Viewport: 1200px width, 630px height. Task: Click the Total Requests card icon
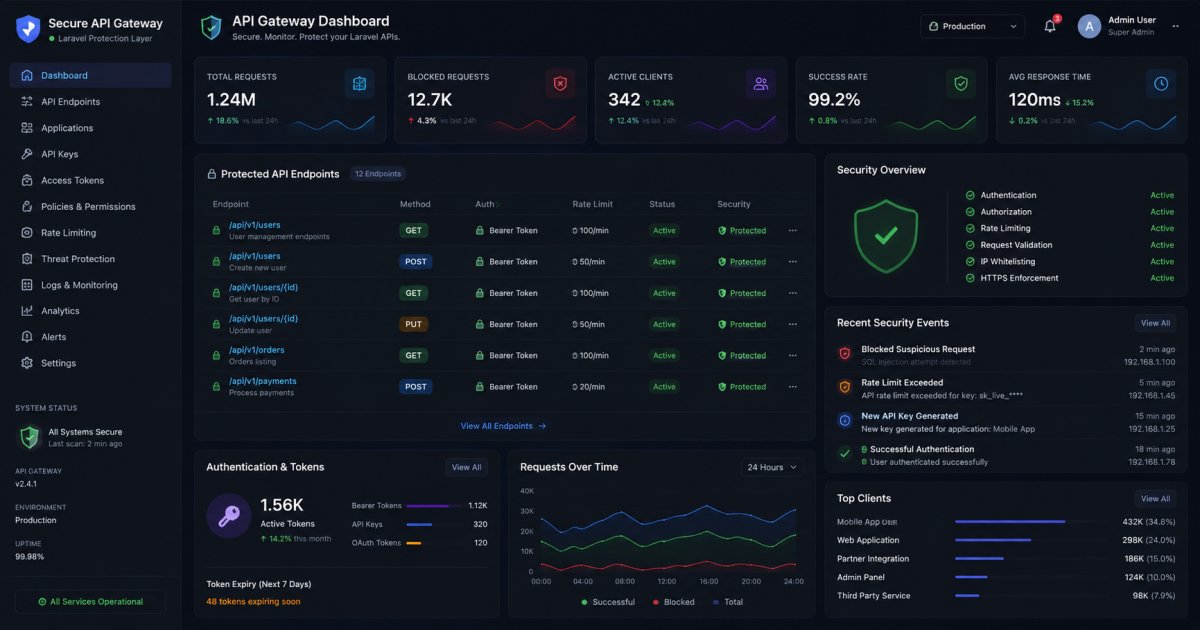coord(360,84)
